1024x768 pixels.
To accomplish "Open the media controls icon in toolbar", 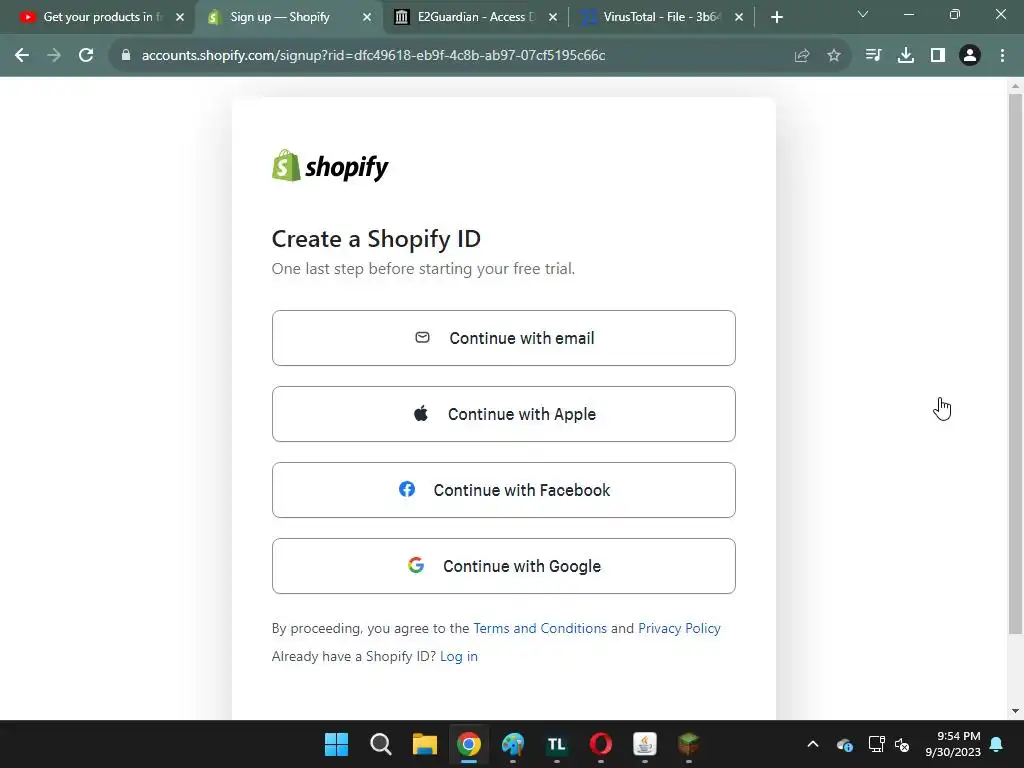I will pos(873,56).
